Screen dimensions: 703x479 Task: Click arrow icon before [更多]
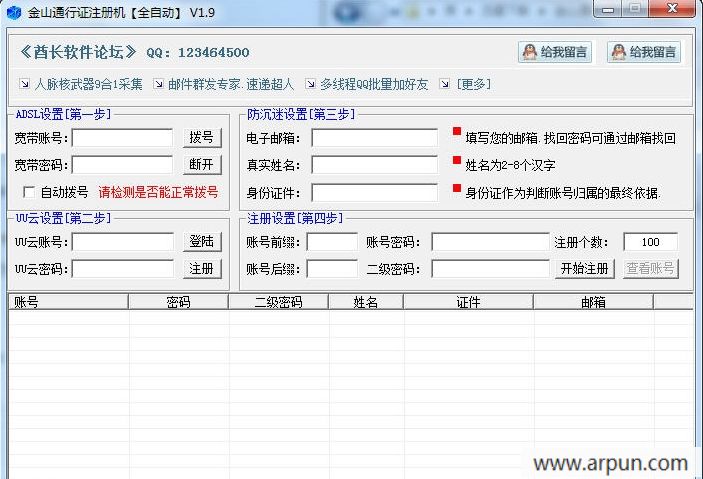coord(444,83)
